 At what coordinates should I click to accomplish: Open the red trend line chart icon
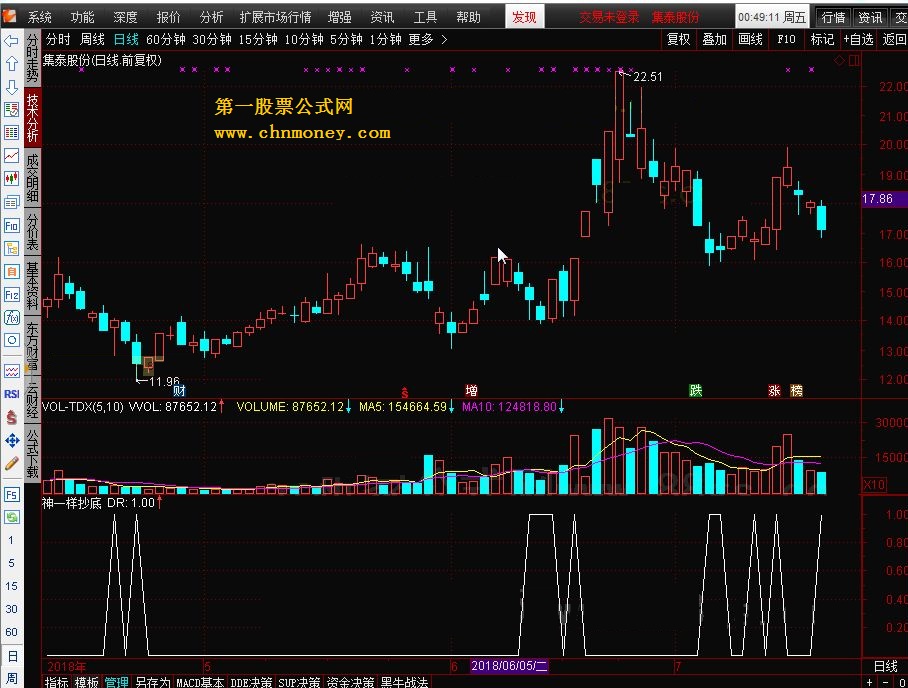pyautogui.click(x=11, y=156)
